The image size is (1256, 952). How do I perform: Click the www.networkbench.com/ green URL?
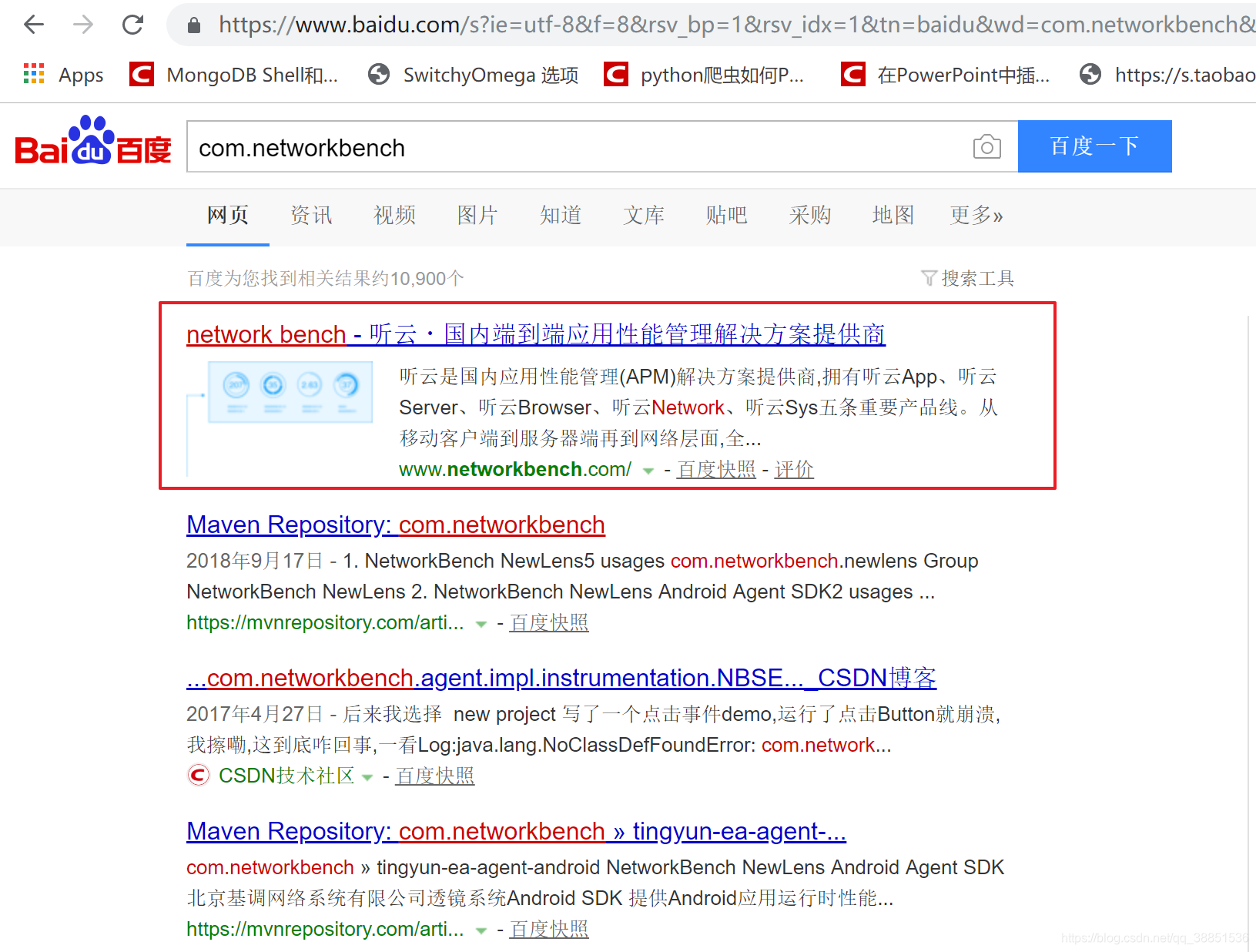515,469
